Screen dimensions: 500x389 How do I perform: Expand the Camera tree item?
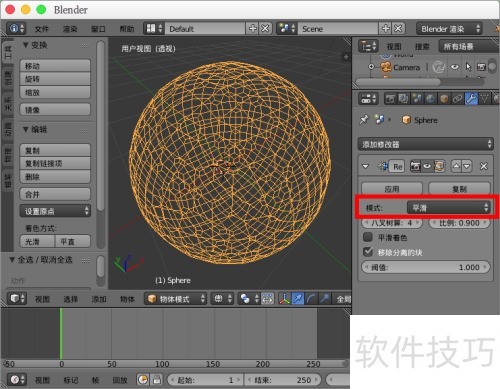coord(371,67)
